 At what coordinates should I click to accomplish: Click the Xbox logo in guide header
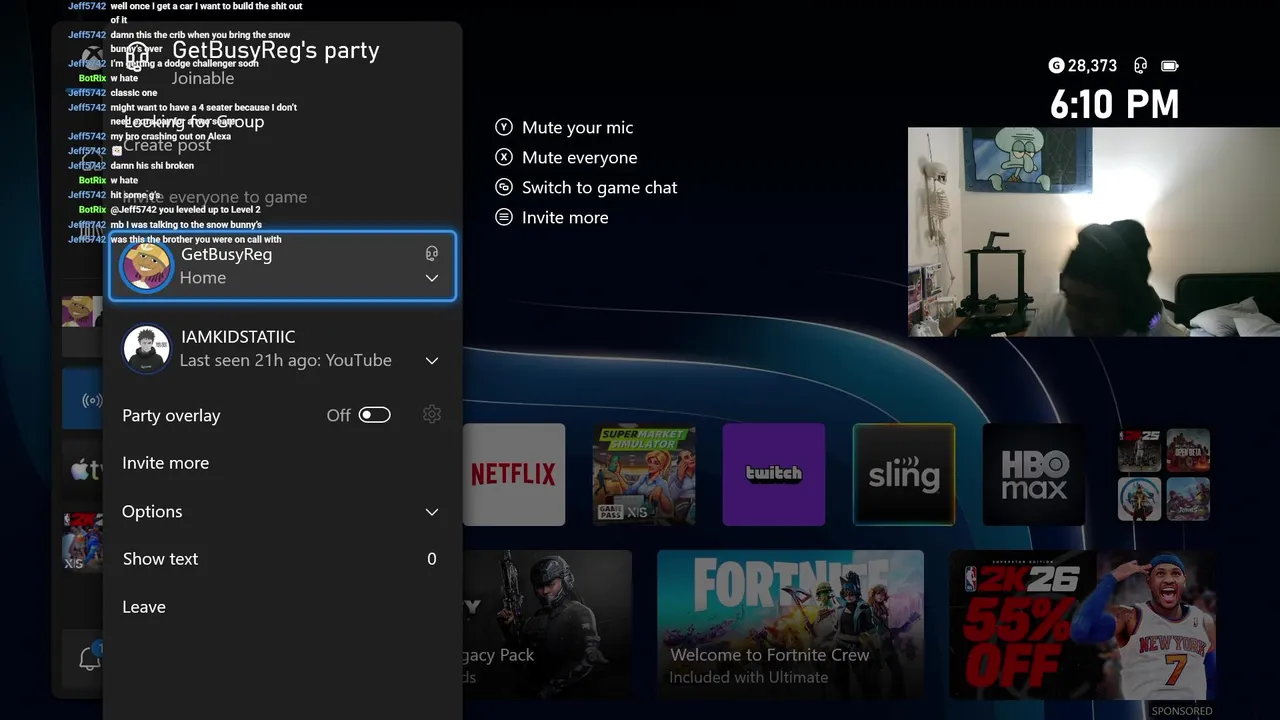(x=92, y=56)
